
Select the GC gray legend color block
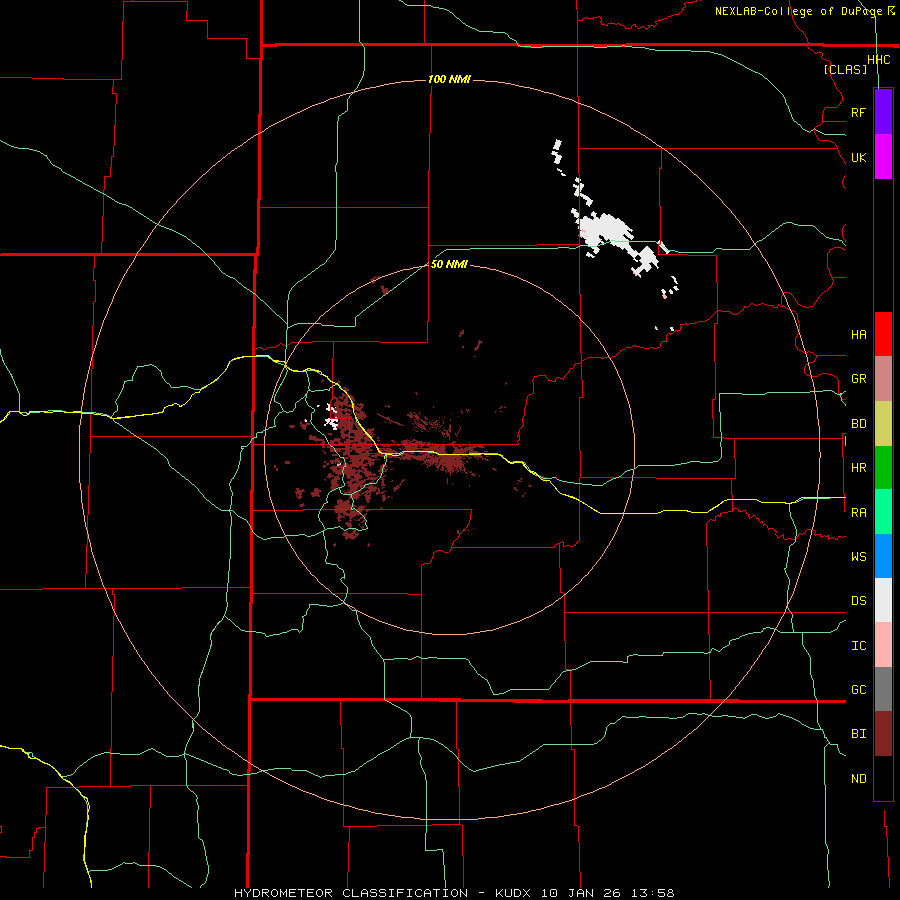tap(883, 689)
